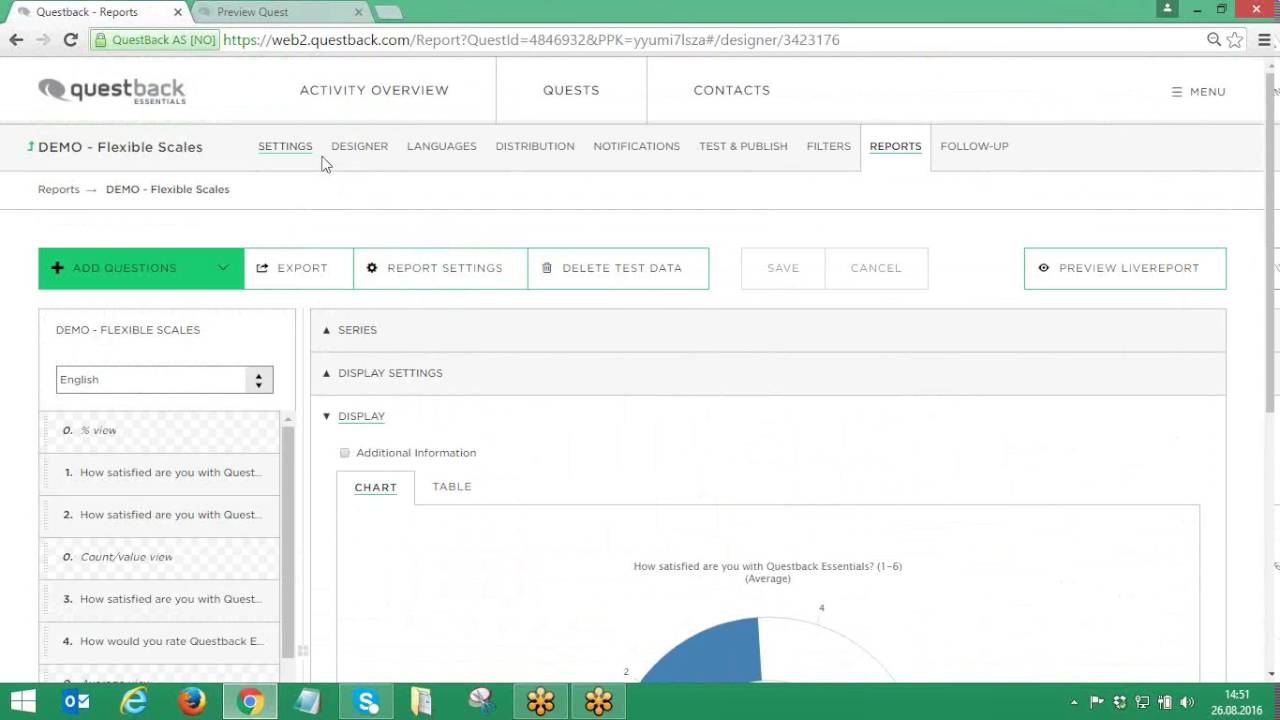
Task: Select question 4 How would you rate Questback
Action: point(159,641)
